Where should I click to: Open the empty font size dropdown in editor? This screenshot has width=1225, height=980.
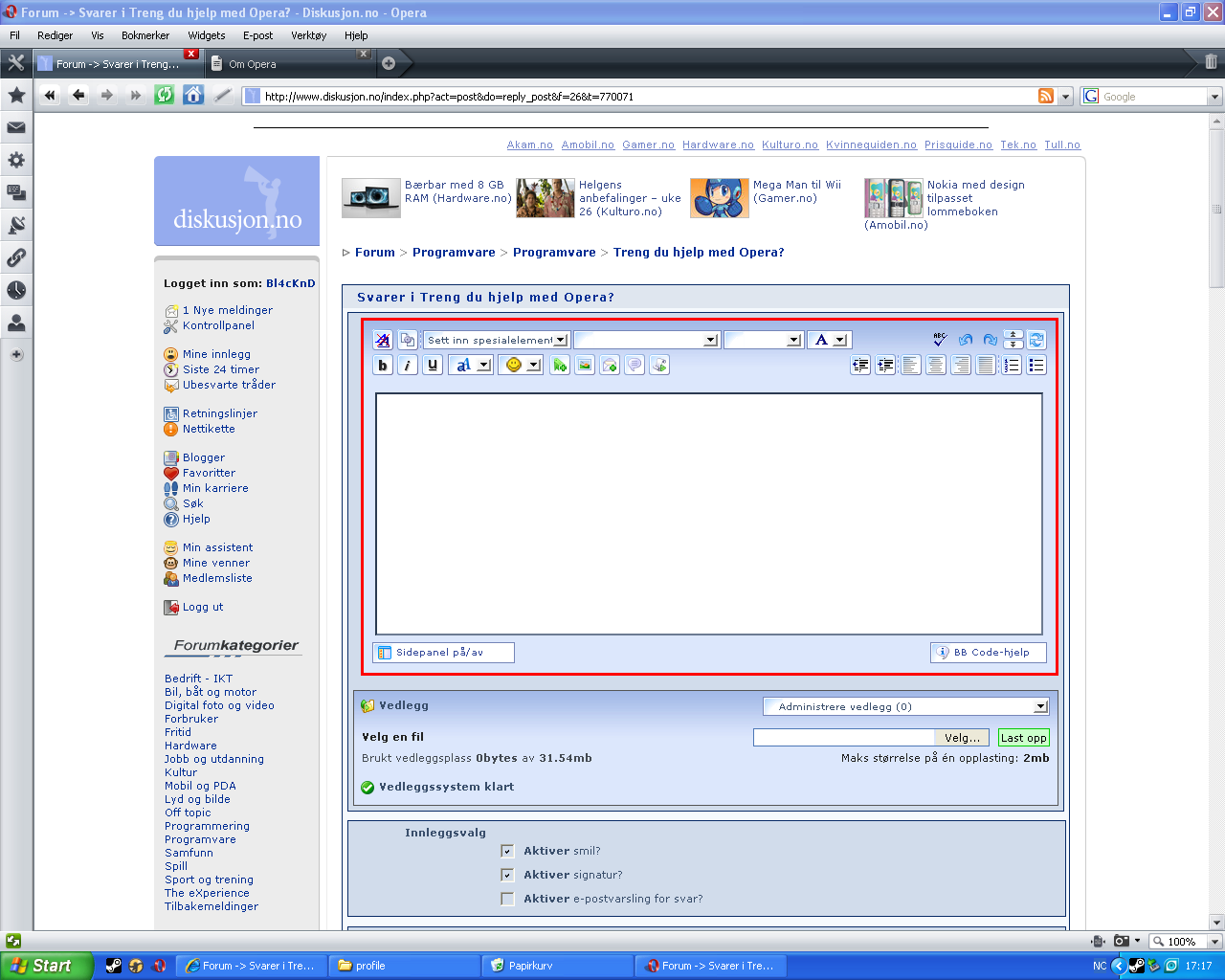[x=763, y=340]
